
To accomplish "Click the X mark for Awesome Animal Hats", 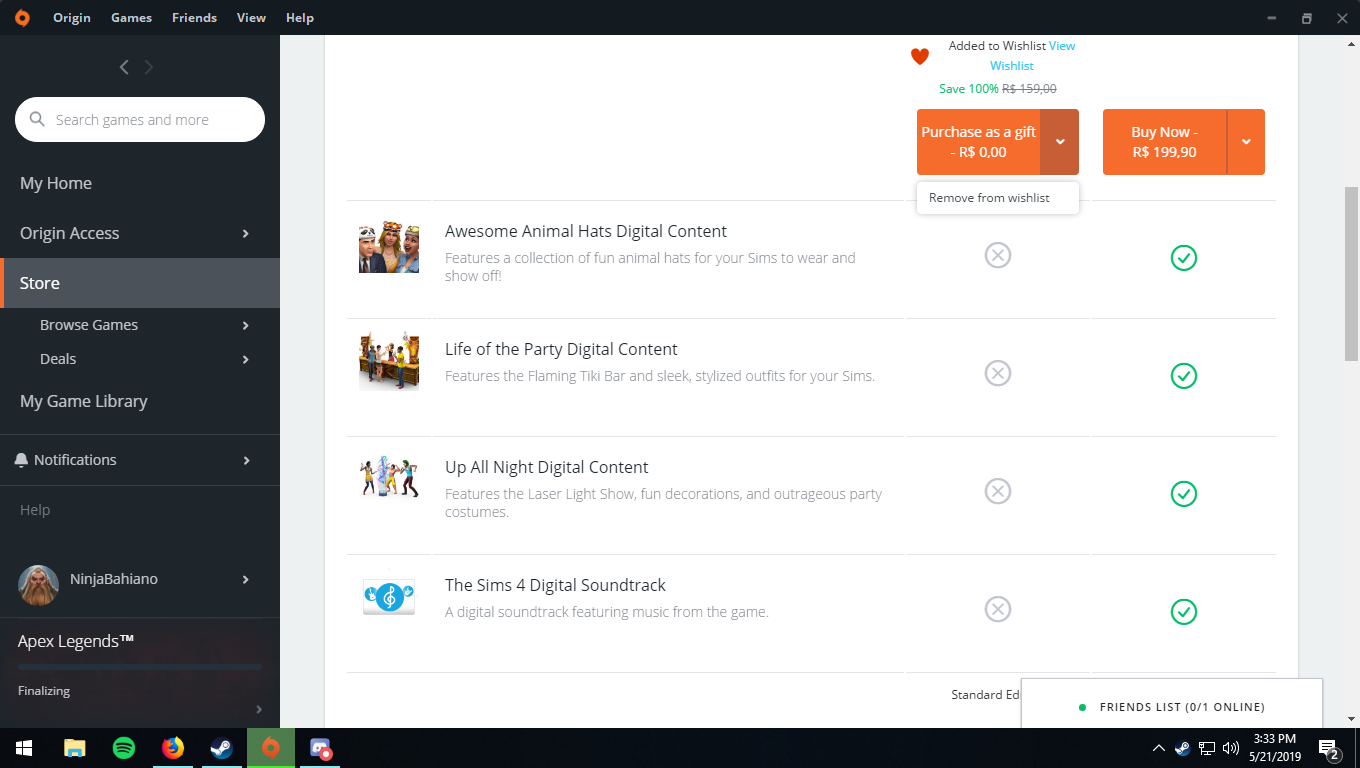I will coord(997,255).
